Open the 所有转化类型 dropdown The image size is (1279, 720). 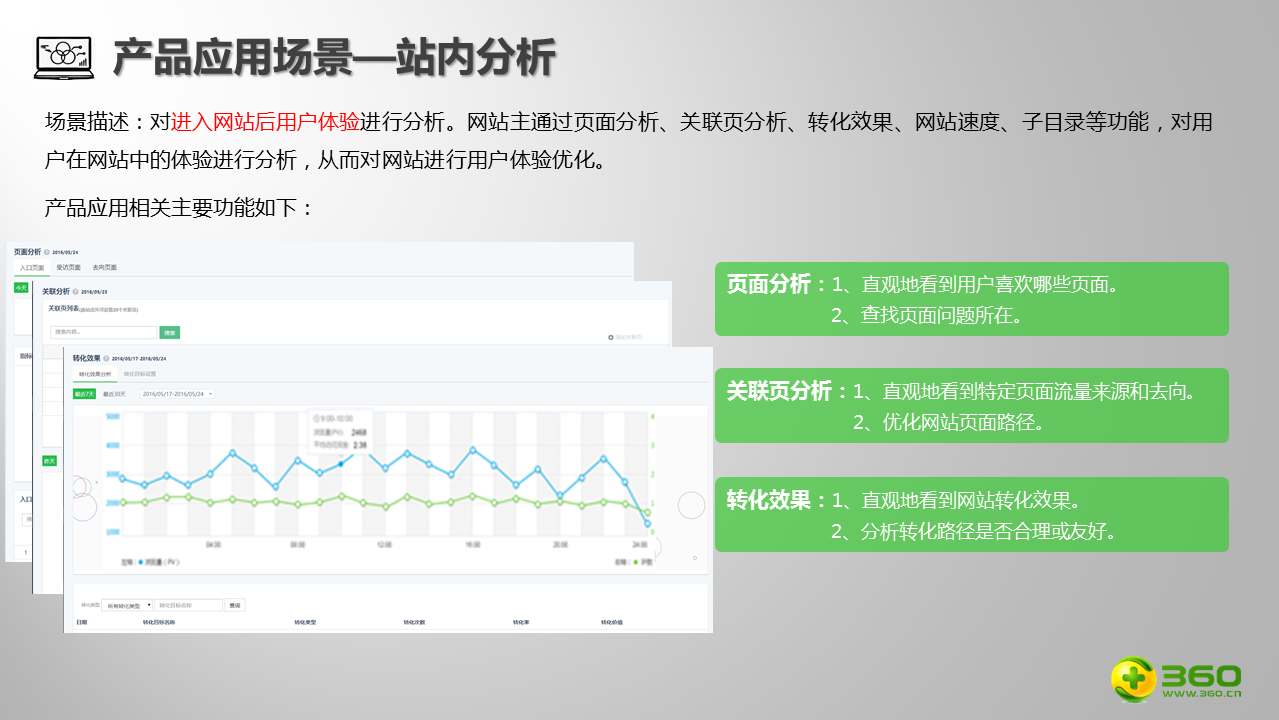(x=129, y=605)
